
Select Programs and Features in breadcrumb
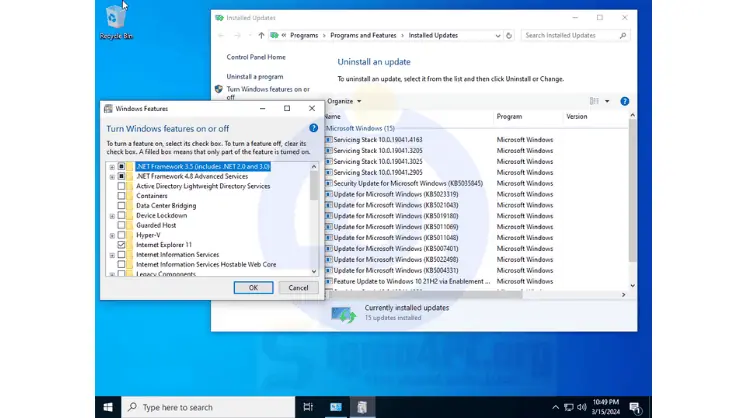pos(363,35)
